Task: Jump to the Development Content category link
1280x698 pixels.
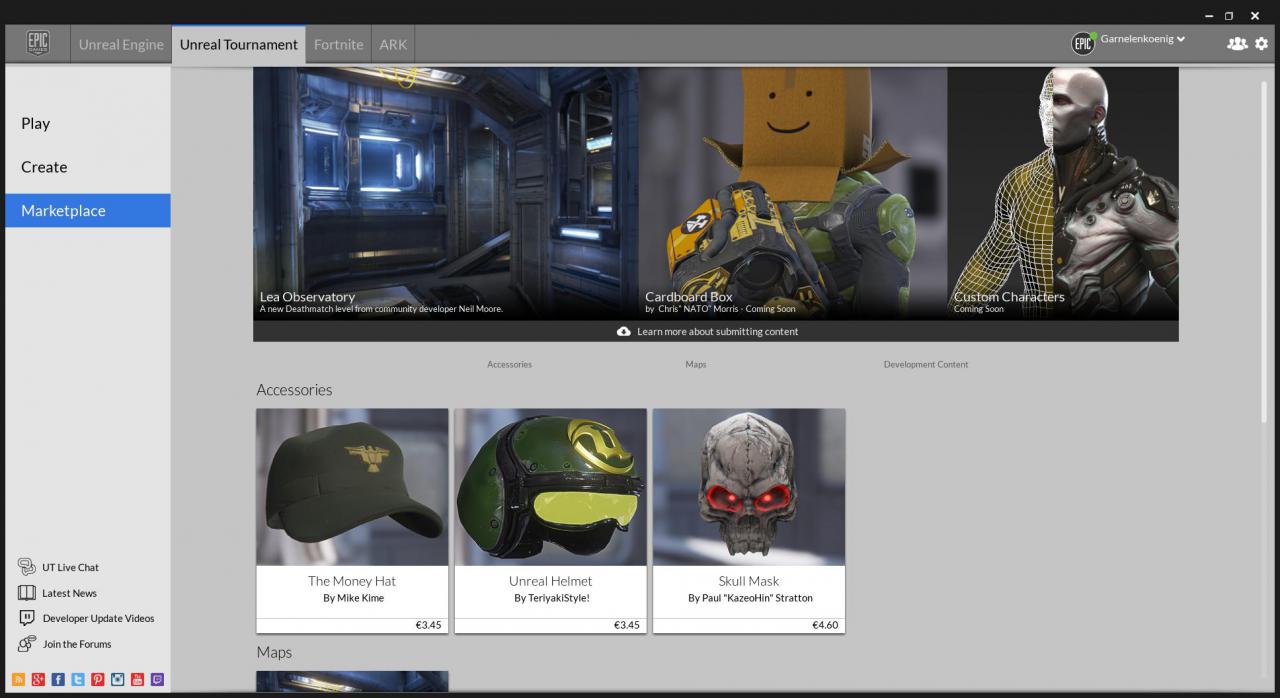Action: click(x=926, y=364)
